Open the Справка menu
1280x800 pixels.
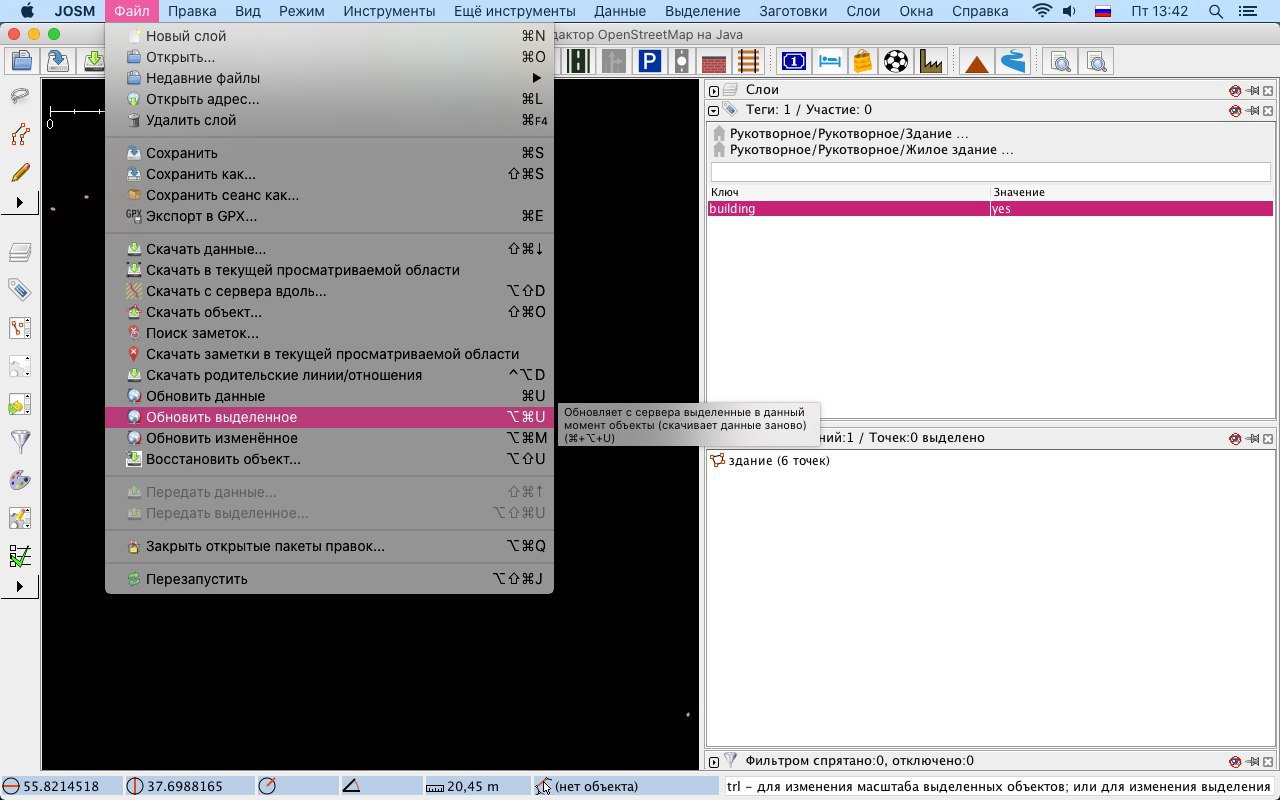[980, 11]
